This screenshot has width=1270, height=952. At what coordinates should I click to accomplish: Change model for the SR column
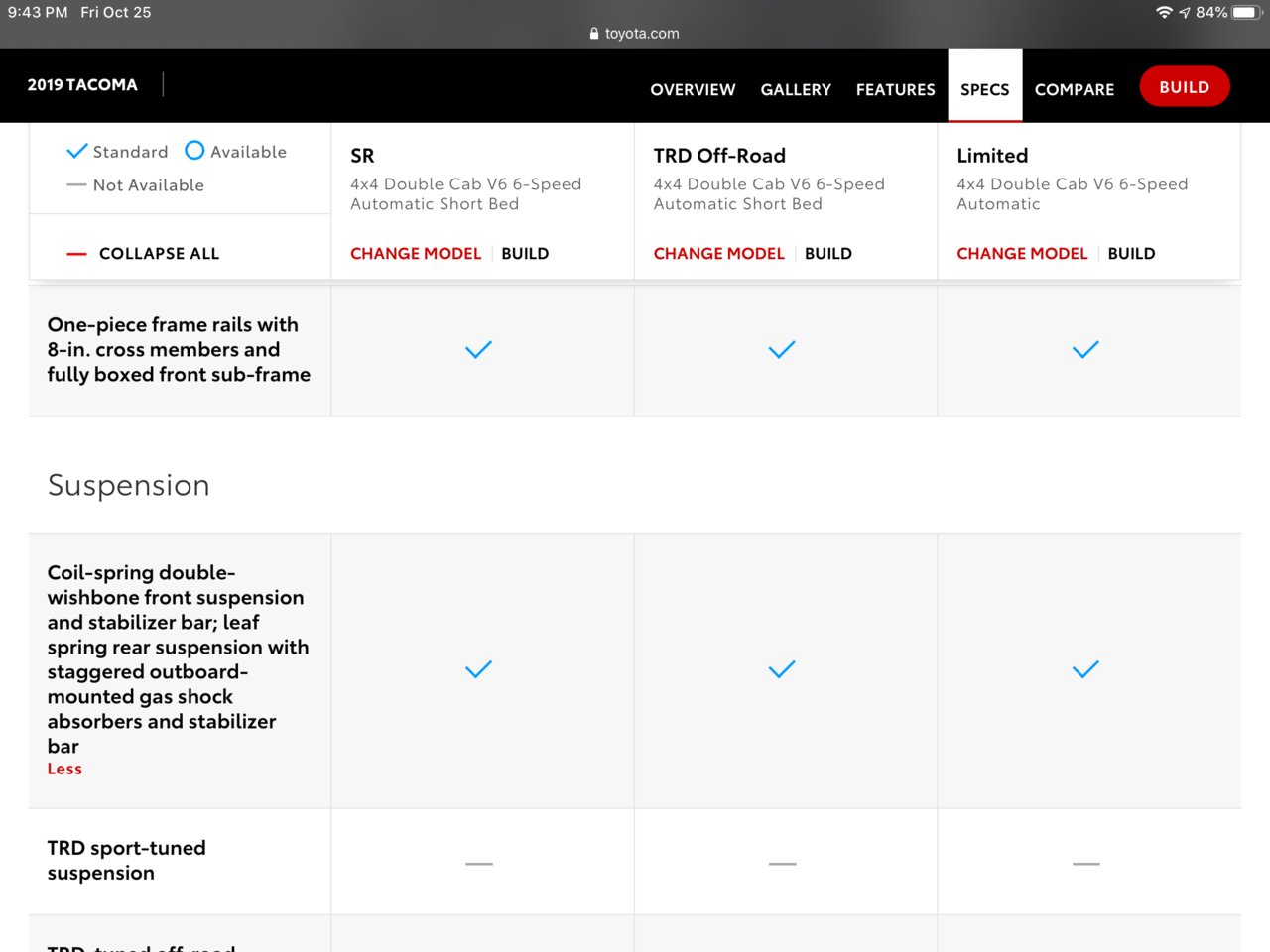coord(415,253)
